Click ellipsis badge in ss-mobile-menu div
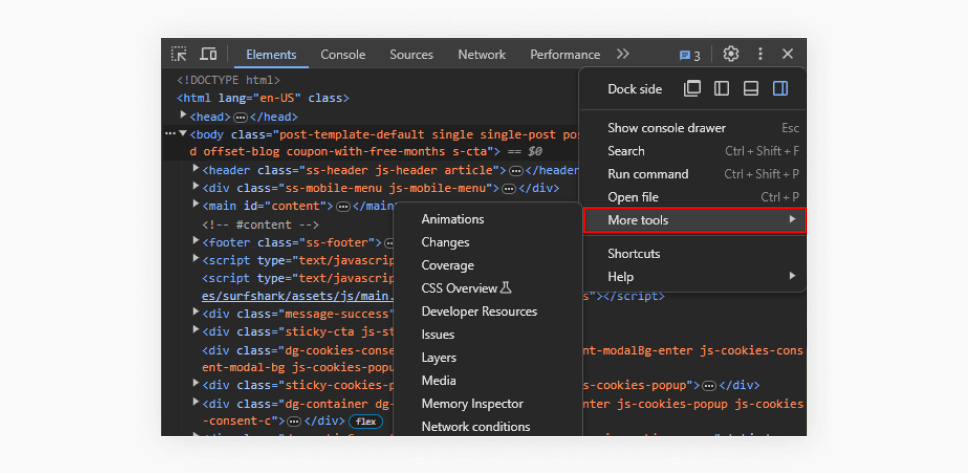Image resolution: width=968 pixels, height=473 pixels. point(509,189)
